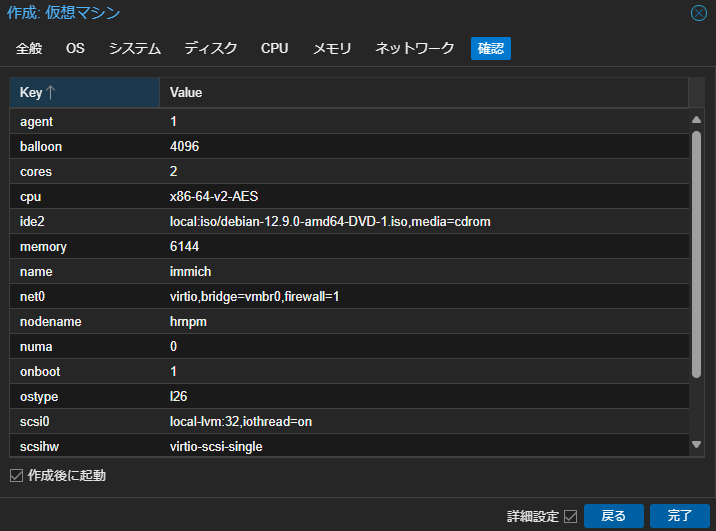Select the 確認 tab
The image size is (716, 531).
tap(491, 48)
